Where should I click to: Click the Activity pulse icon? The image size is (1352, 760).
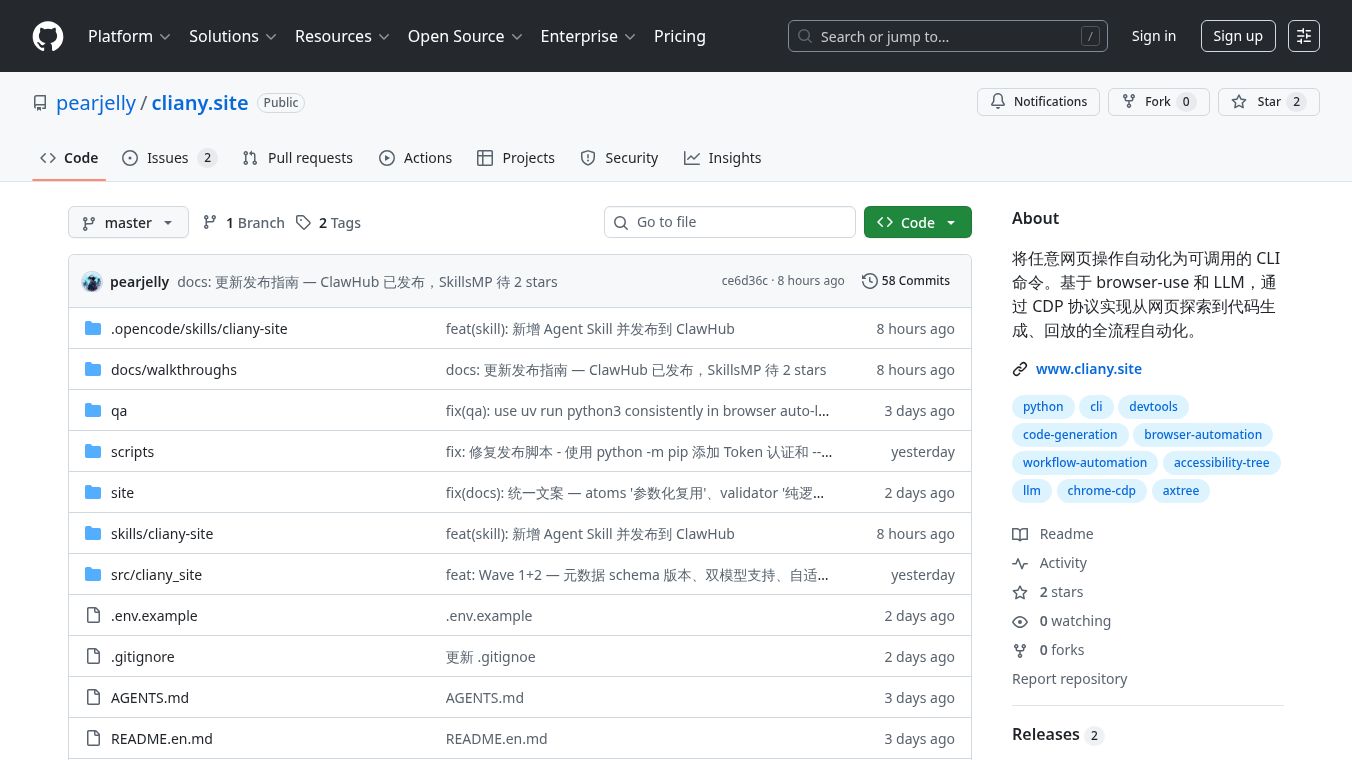[x=1020, y=563]
